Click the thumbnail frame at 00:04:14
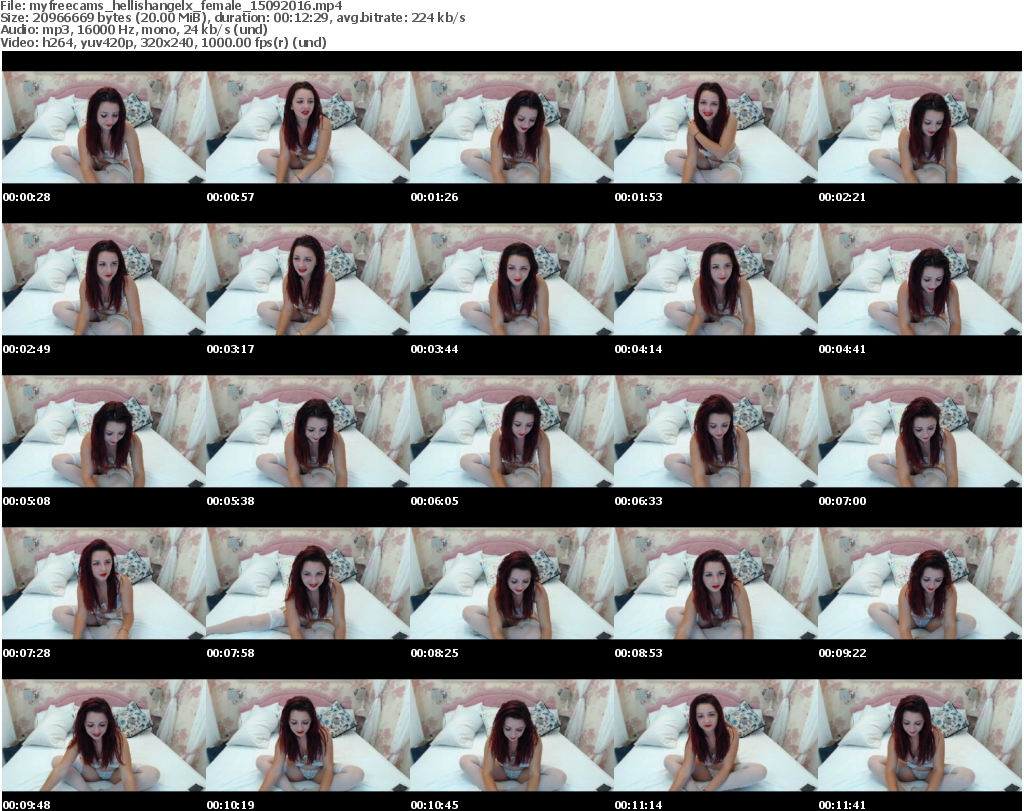This screenshot has width=1024, height=811. 716,279
